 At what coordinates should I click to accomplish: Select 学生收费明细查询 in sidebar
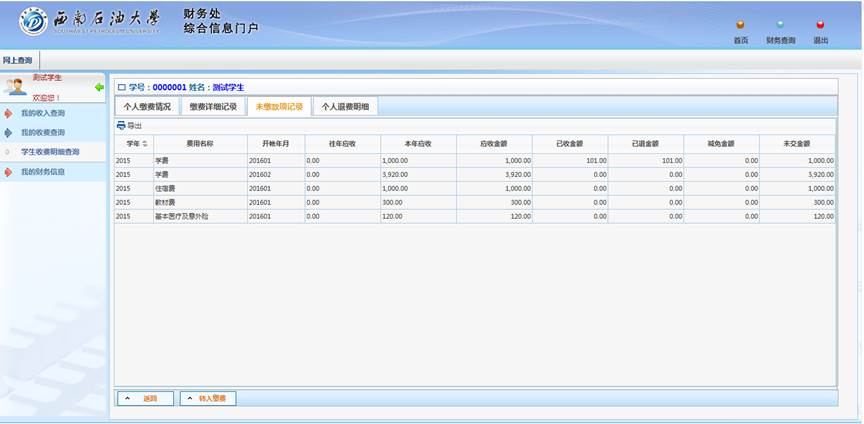click(x=50, y=152)
